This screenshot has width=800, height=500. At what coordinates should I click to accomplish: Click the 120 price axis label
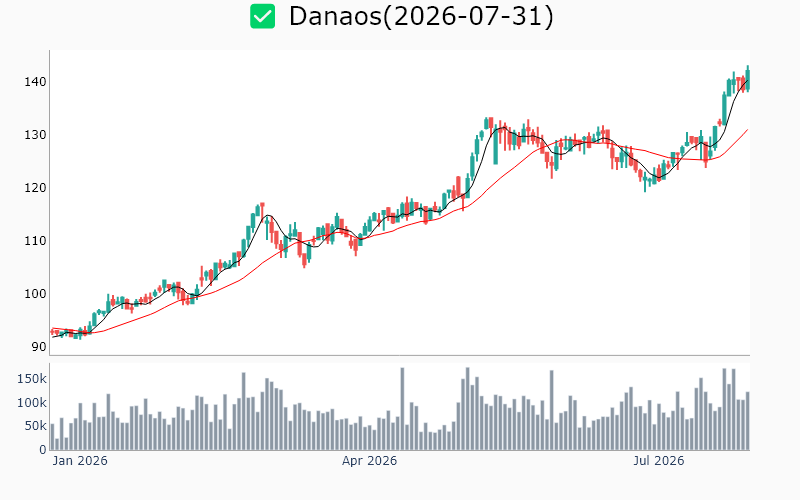tap(35, 188)
